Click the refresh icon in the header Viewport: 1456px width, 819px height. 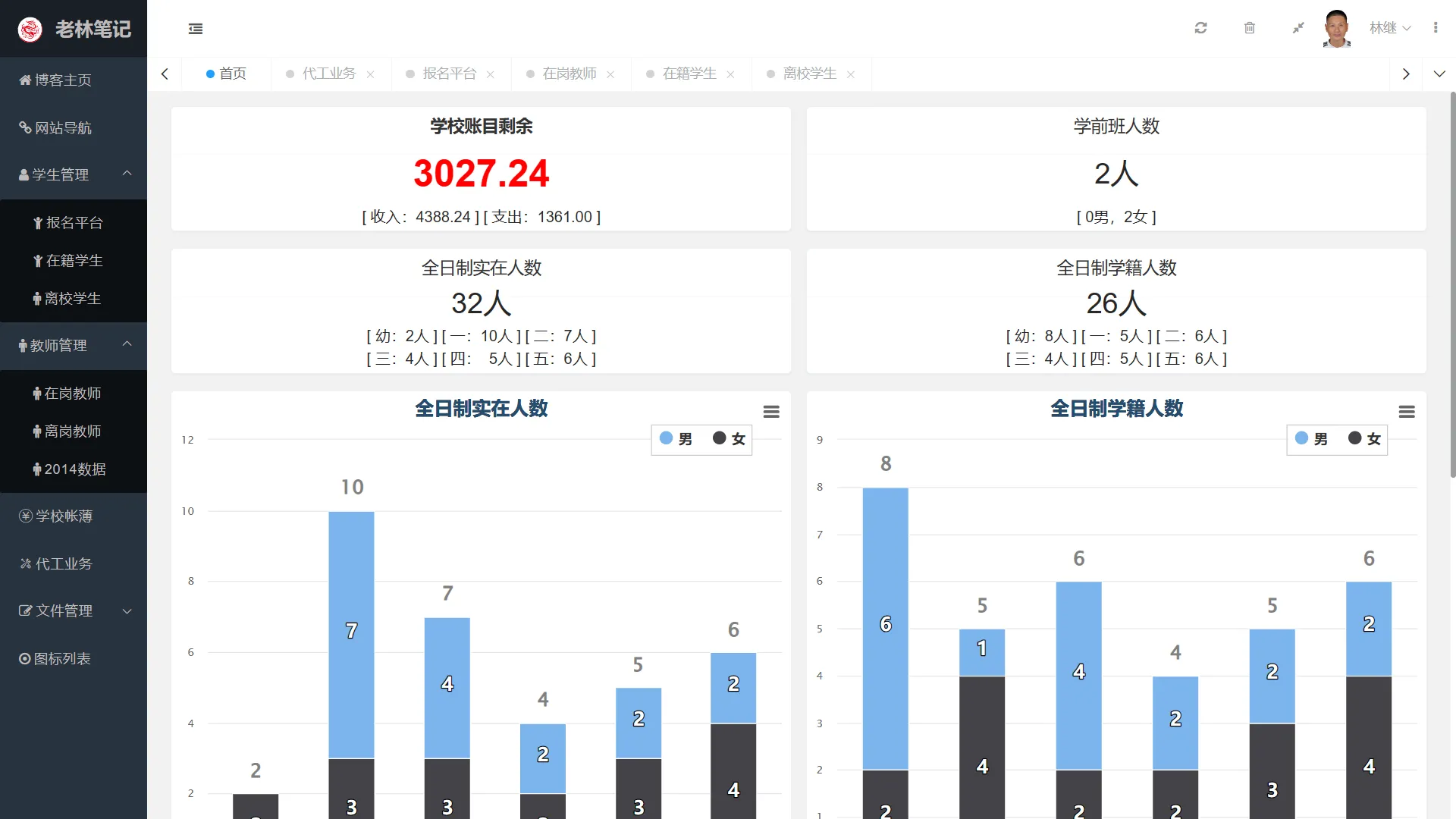1200,28
